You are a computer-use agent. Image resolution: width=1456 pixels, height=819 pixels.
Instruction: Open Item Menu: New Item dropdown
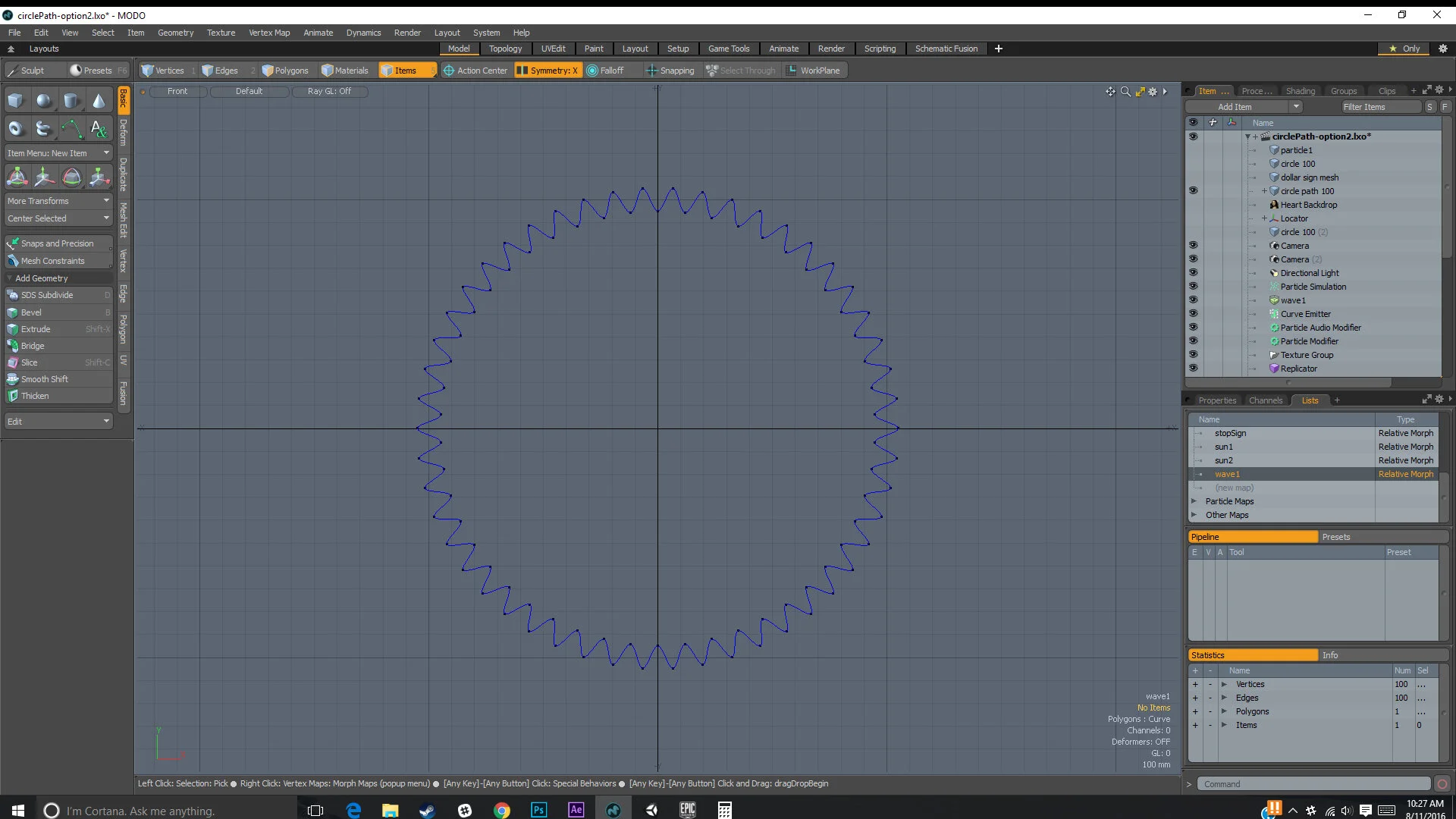point(58,153)
